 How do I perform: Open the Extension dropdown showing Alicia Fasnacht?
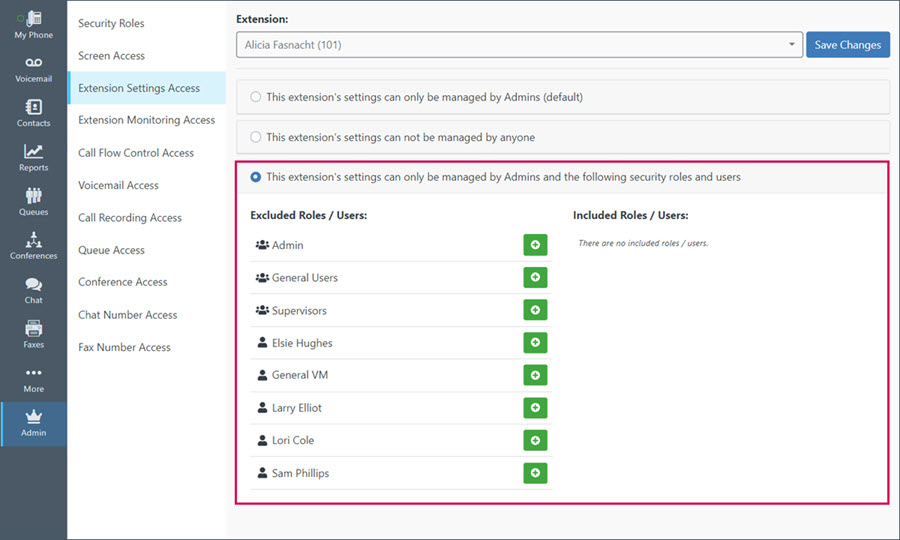(519, 45)
